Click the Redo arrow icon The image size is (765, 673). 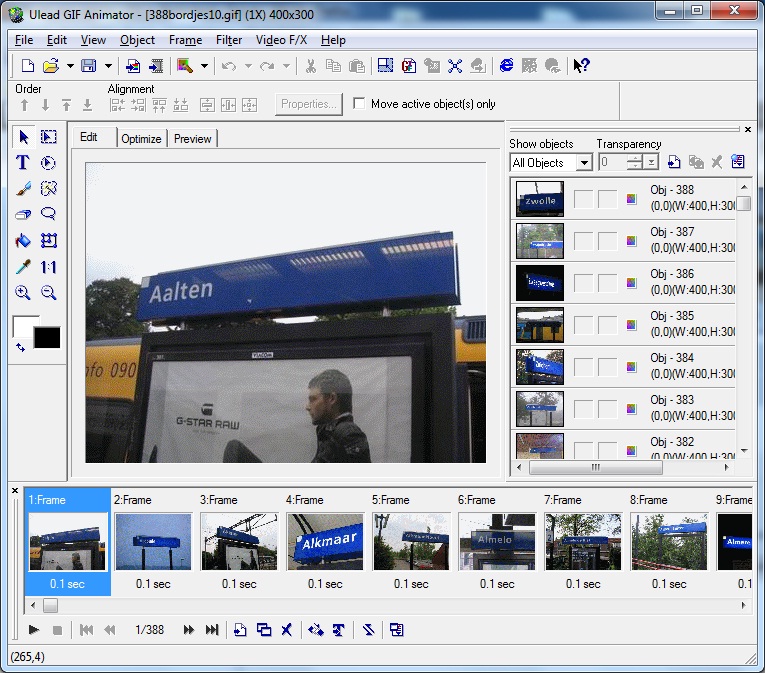pyautogui.click(x=267, y=65)
